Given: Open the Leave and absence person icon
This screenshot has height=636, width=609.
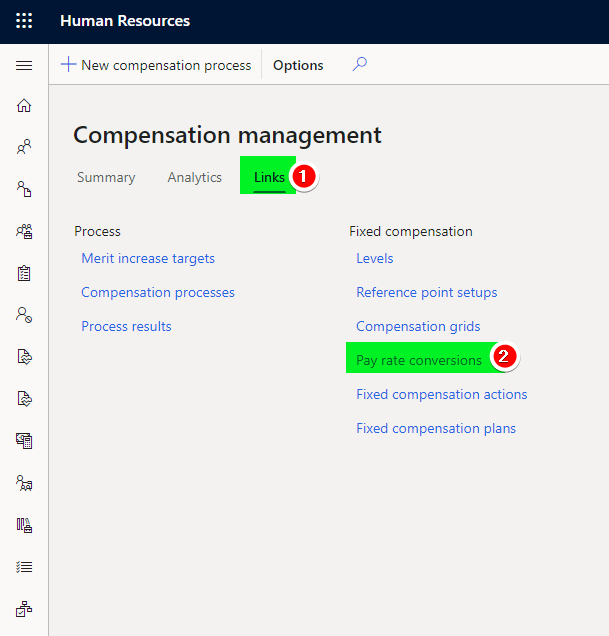Looking at the screenshot, I should [24, 315].
